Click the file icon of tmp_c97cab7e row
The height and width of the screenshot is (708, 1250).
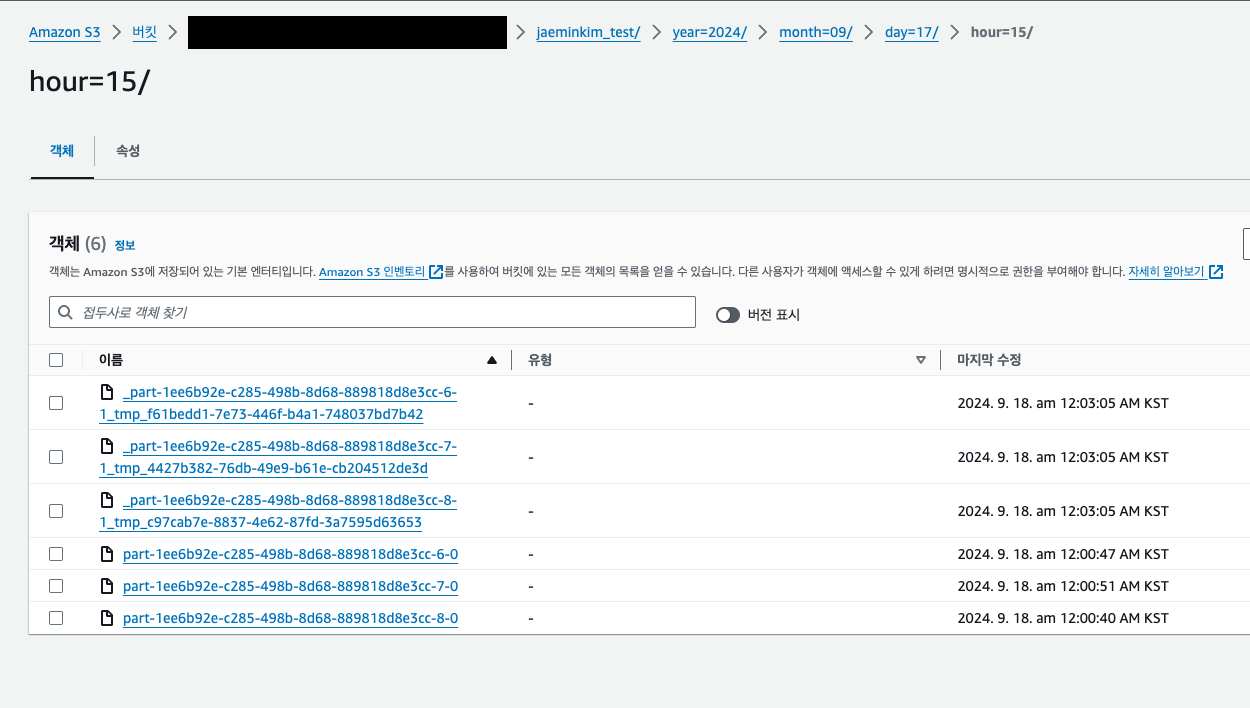[107, 500]
